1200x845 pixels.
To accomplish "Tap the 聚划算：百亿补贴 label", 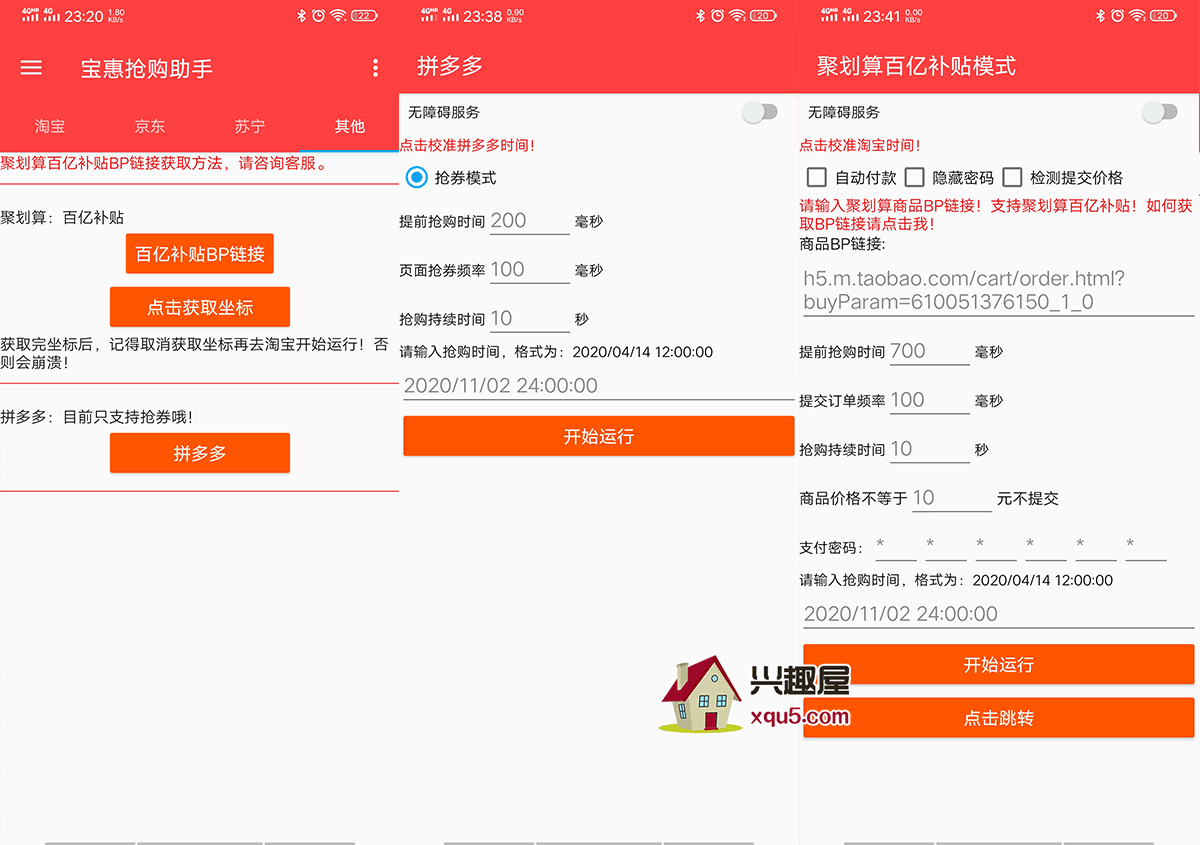I will pos(62,217).
